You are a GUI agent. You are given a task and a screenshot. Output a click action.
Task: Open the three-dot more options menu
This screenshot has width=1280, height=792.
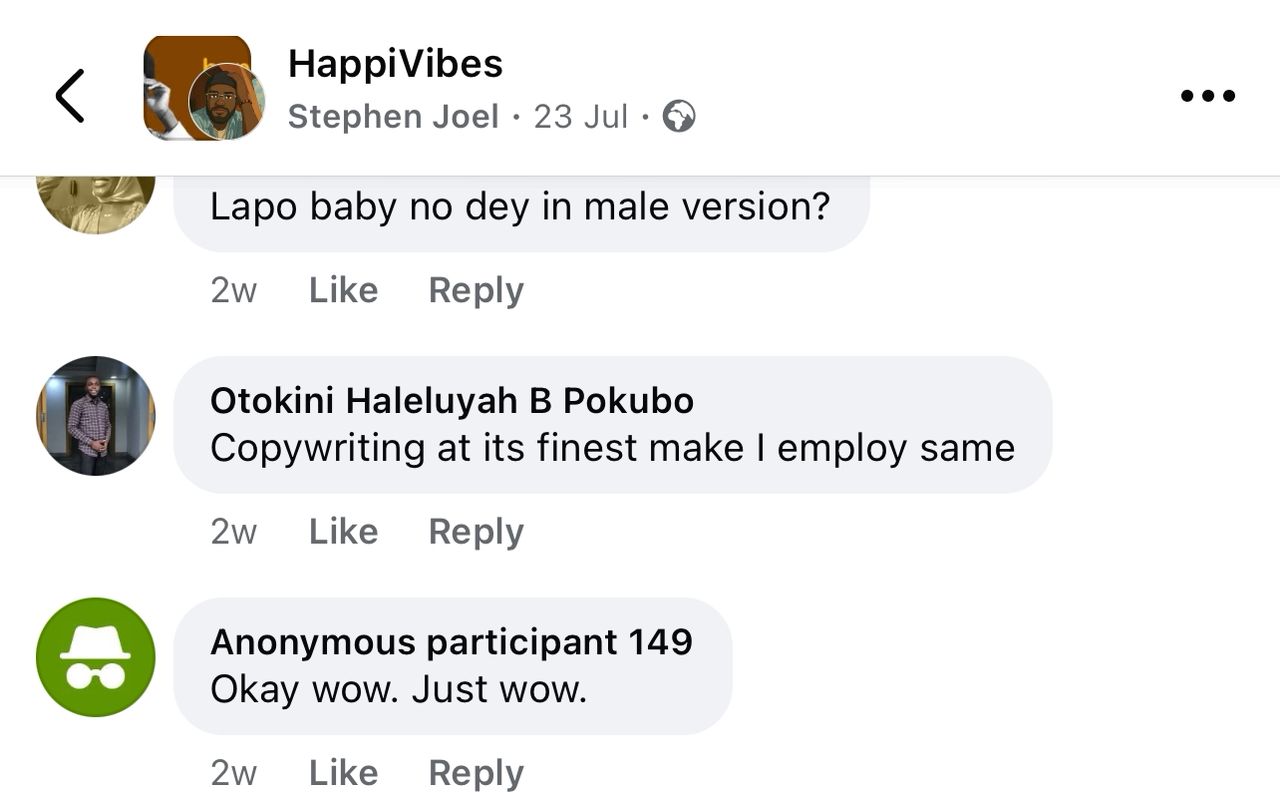pyautogui.click(x=1207, y=96)
